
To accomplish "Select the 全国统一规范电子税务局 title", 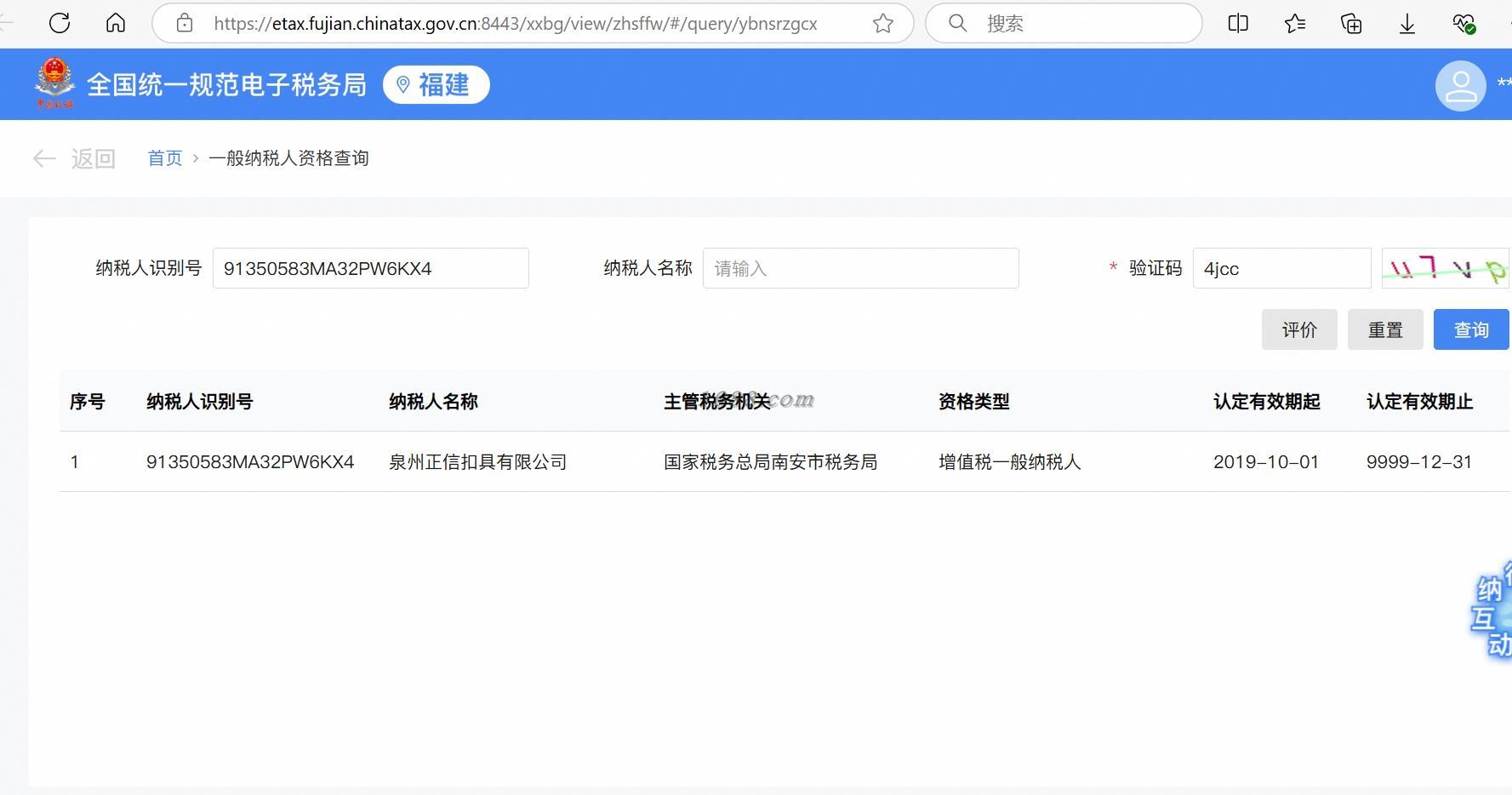I will [x=226, y=84].
